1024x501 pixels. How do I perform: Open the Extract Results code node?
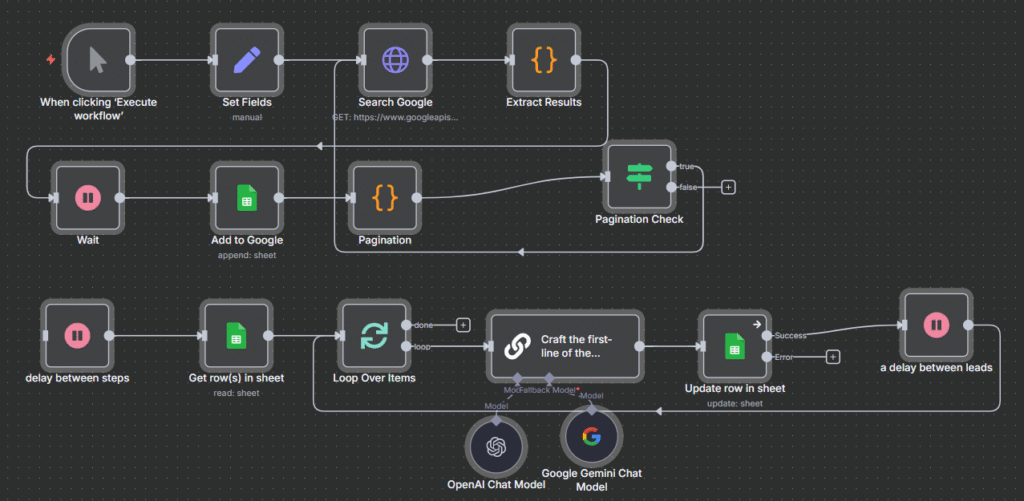tap(543, 60)
